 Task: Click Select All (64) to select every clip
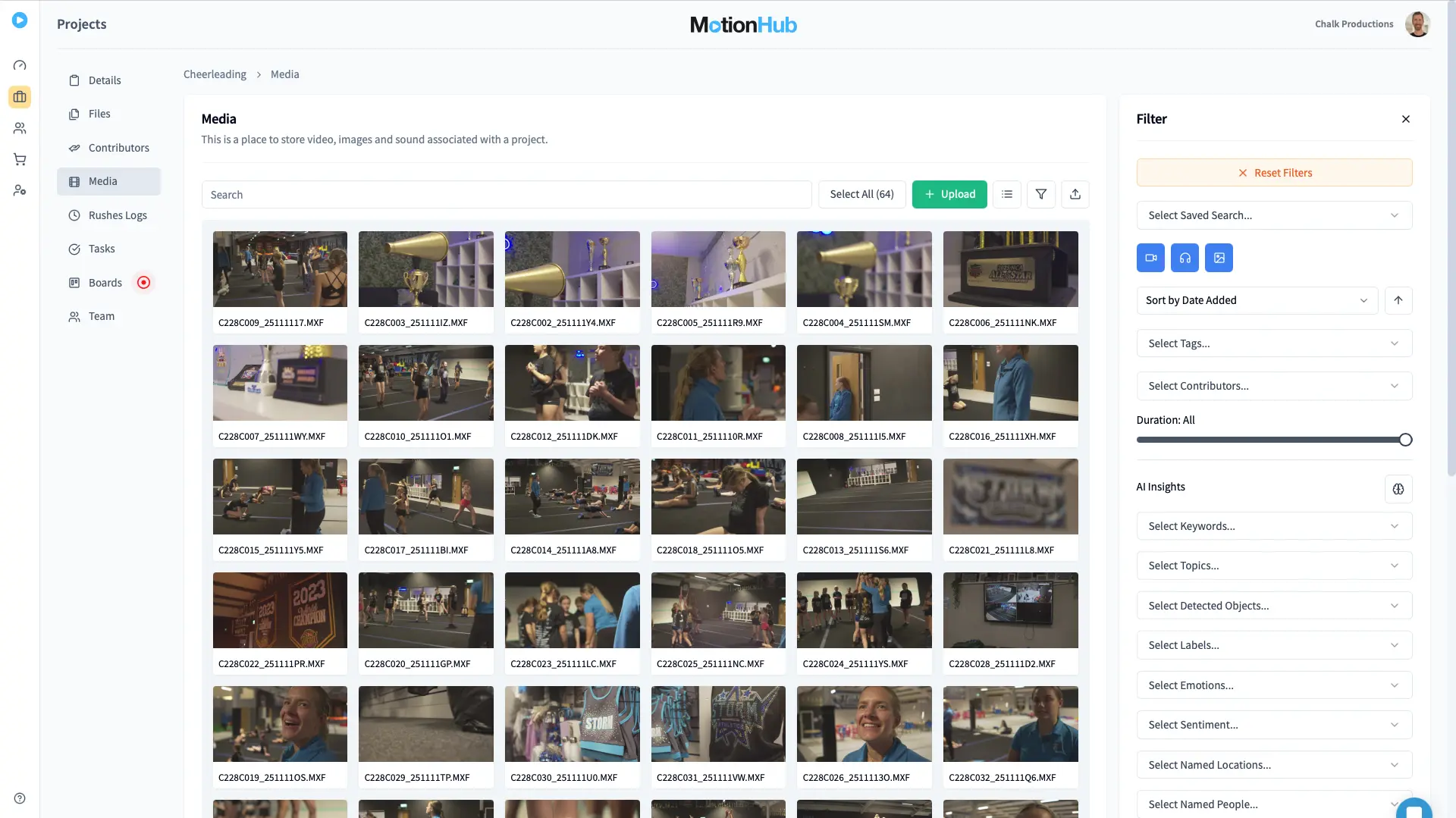click(861, 194)
